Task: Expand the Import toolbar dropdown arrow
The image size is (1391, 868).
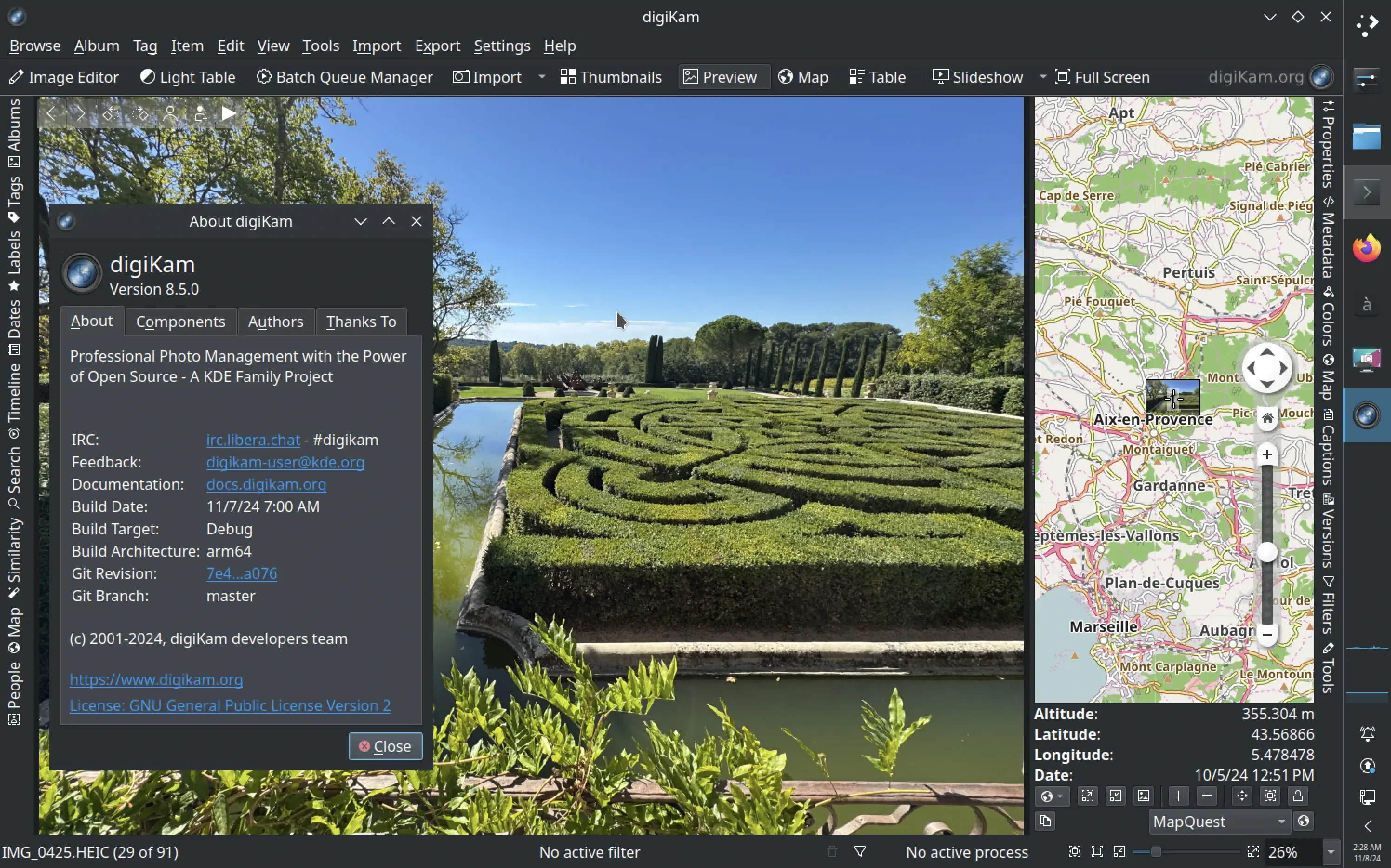Action: coord(541,77)
